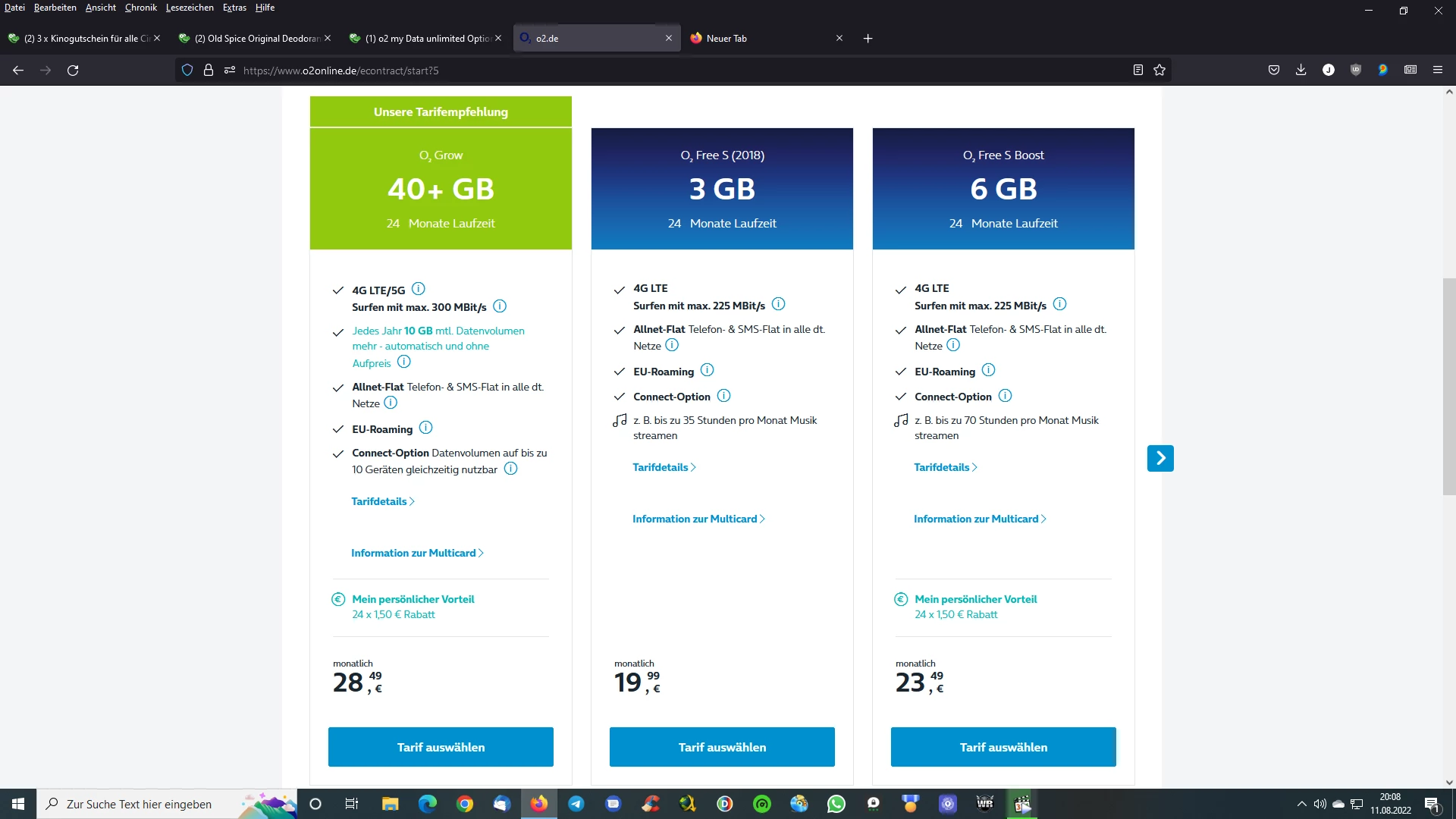Image resolution: width=1456 pixels, height=819 pixels.
Task: Bookmark page with star icon
Action: pos(1159,70)
